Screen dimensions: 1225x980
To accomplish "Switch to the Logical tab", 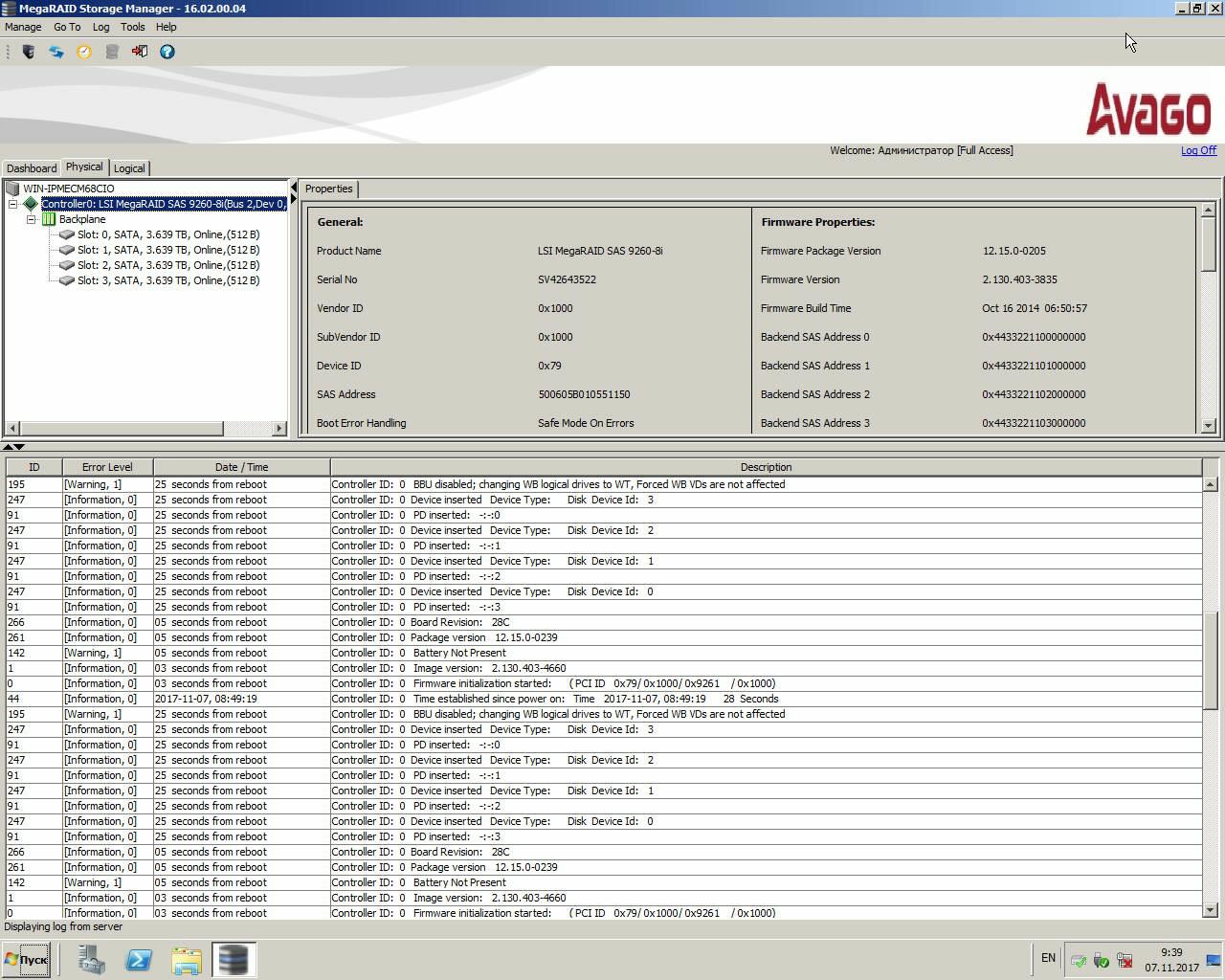I will point(129,168).
